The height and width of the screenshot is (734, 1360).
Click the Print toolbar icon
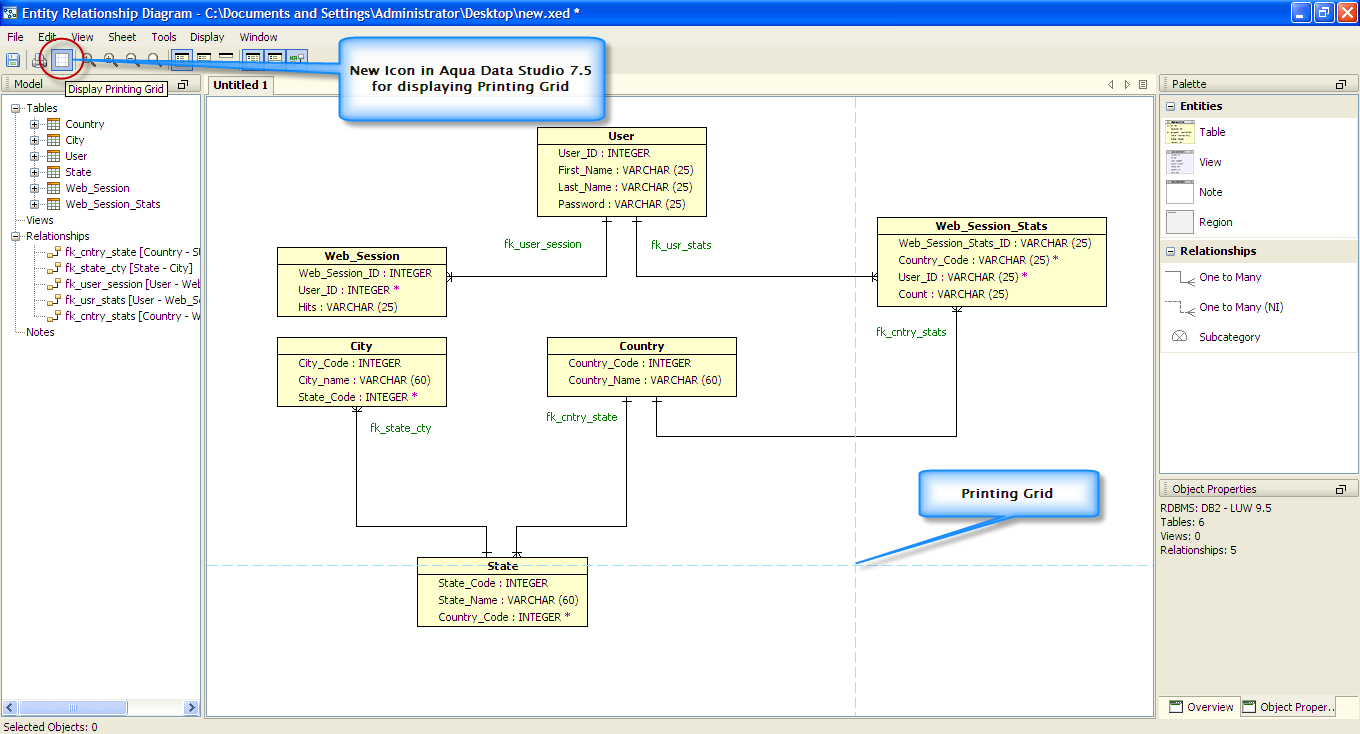(40, 60)
